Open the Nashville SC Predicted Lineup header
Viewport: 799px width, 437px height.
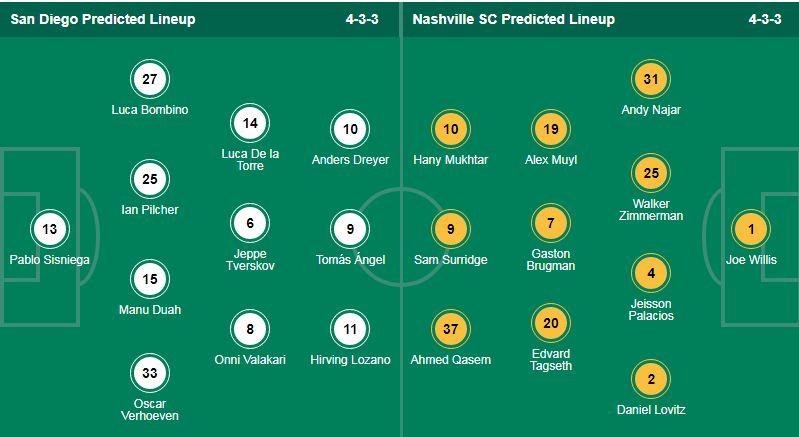tap(513, 19)
